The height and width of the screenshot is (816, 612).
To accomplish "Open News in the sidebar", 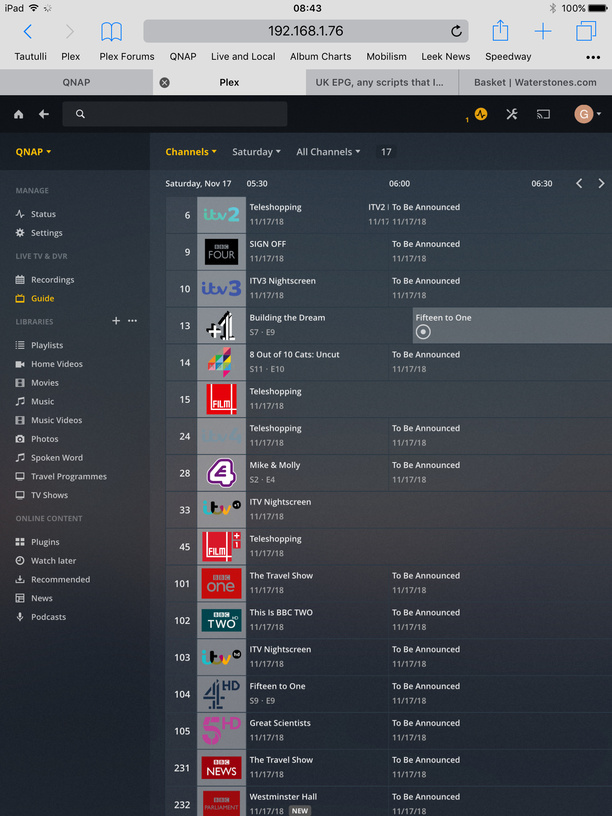I will 34,598.
